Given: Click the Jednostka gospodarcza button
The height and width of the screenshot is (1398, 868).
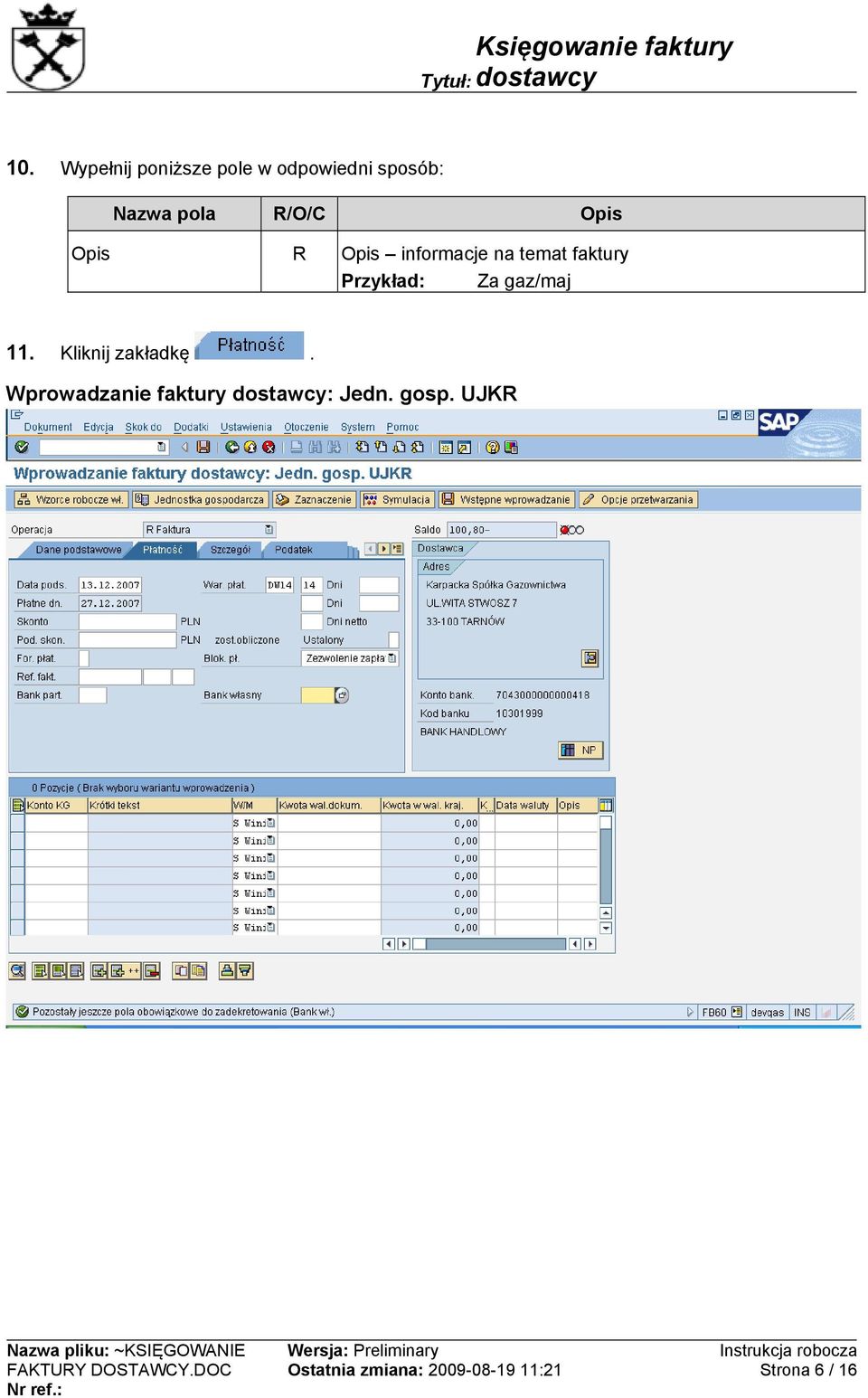Looking at the screenshot, I should (200, 499).
